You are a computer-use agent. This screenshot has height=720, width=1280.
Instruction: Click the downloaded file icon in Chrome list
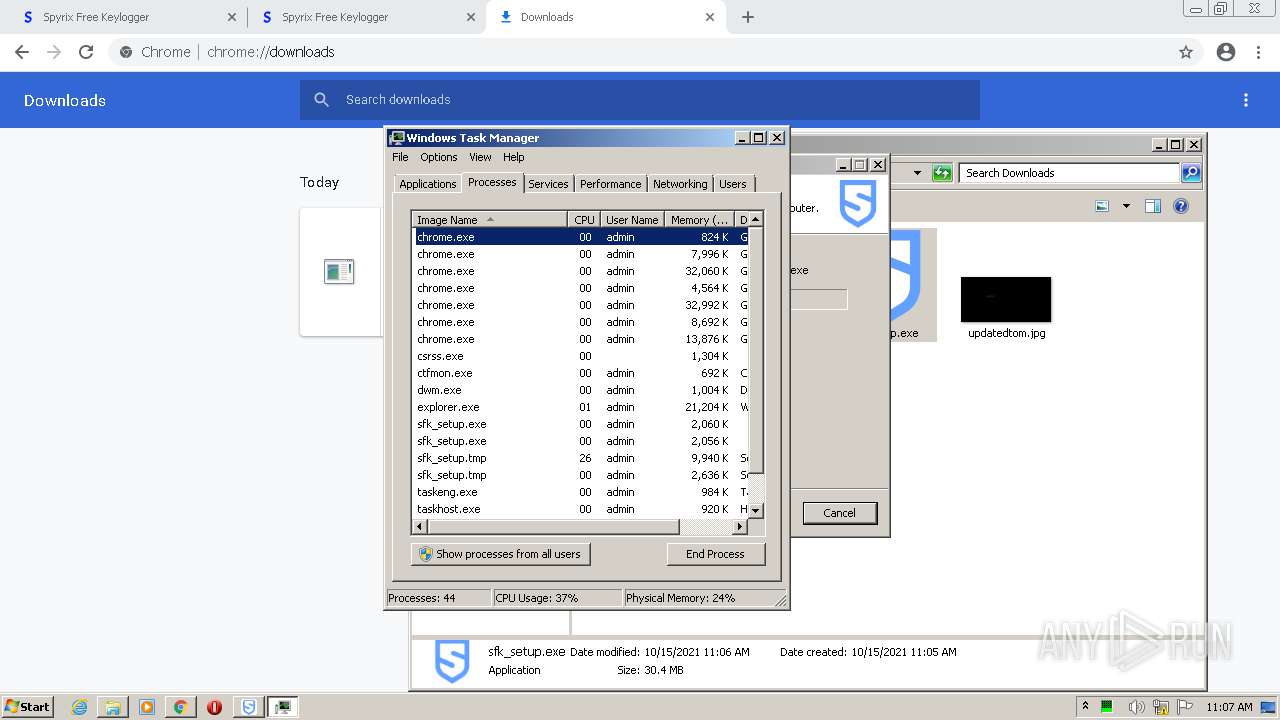339,271
